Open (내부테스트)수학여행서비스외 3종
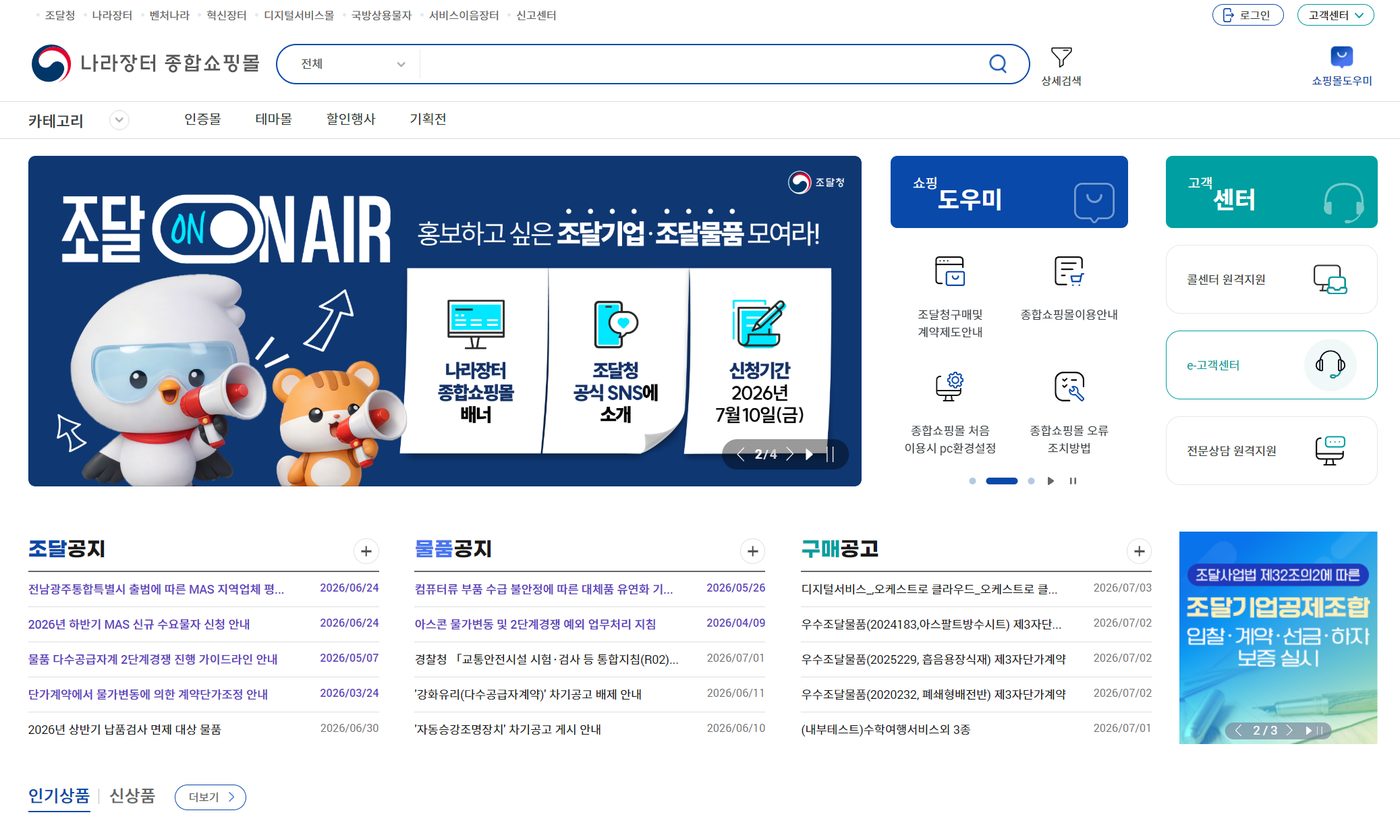Image resolution: width=1400 pixels, height=821 pixels. [x=885, y=729]
